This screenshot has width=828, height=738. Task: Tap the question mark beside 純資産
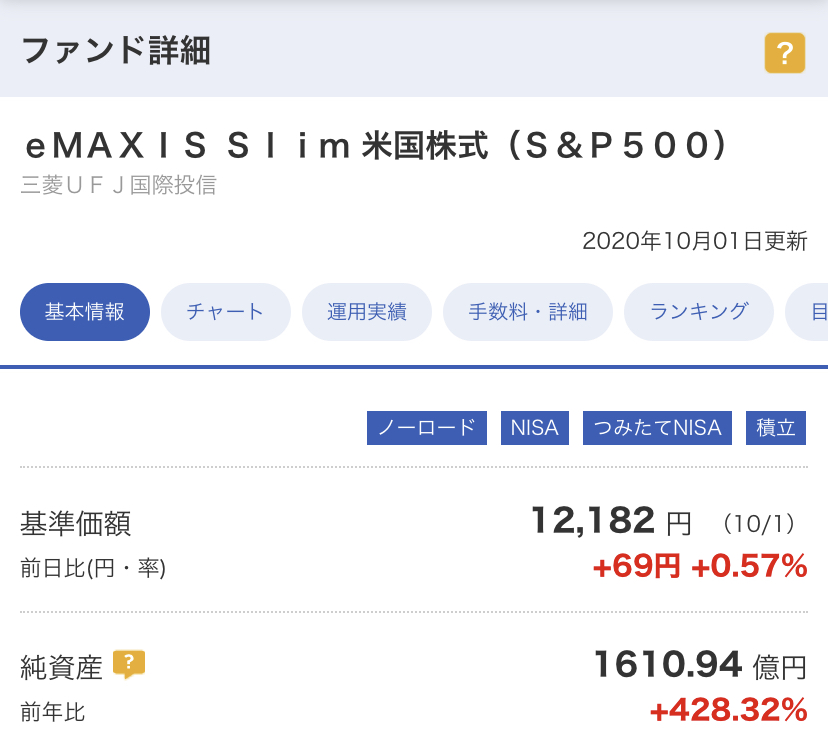coord(129,664)
